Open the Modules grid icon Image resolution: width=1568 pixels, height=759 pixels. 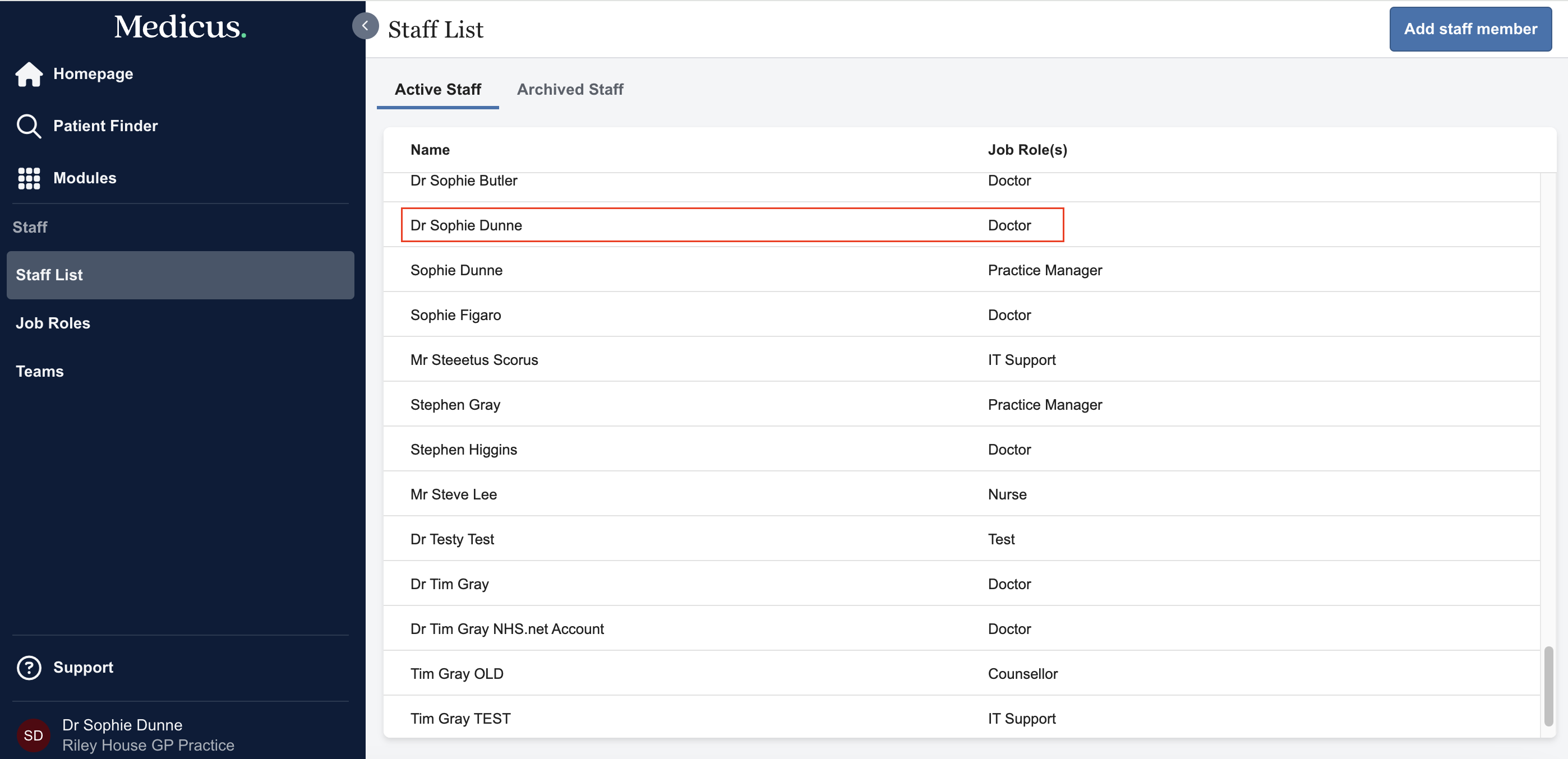[29, 178]
